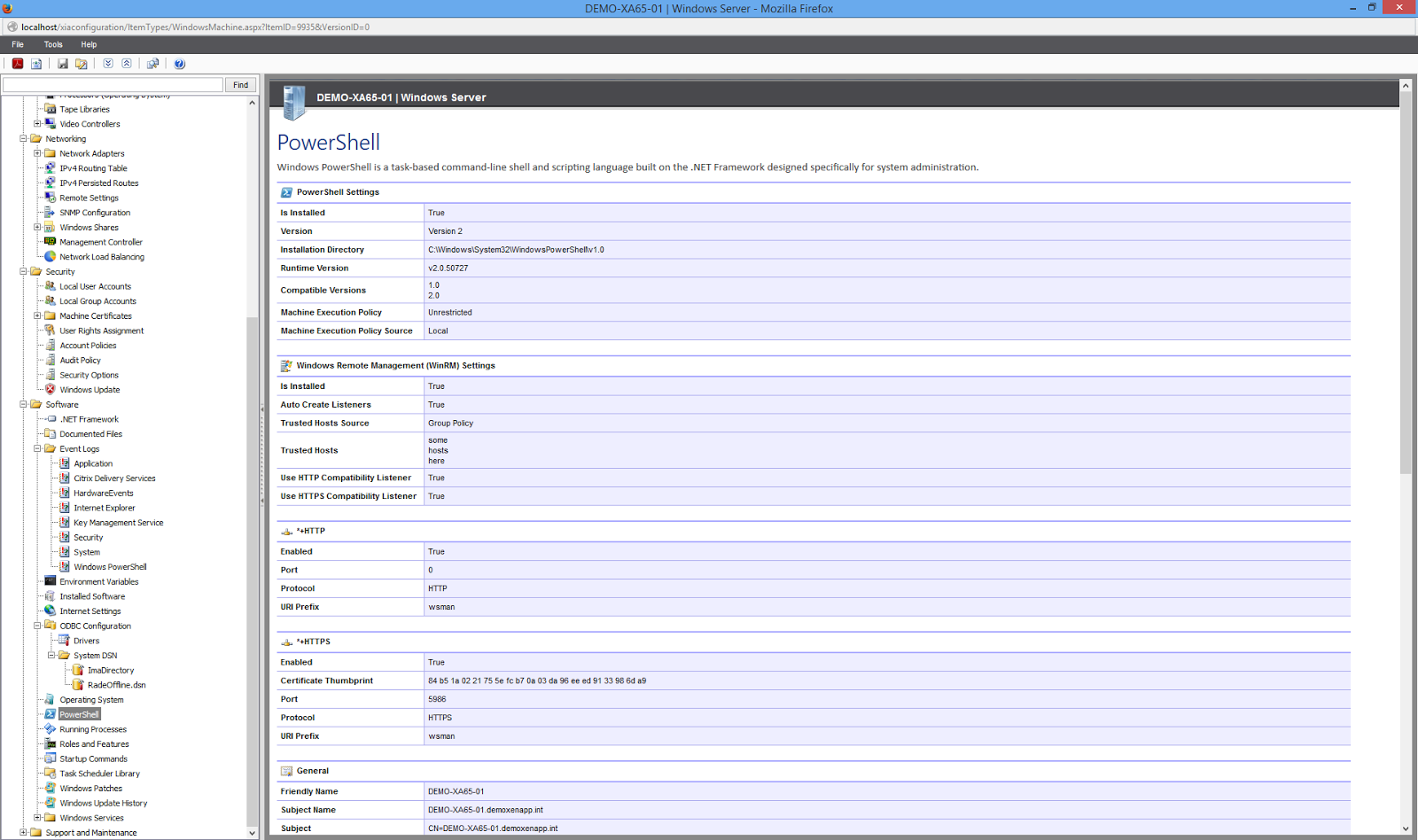Open RadeOffline.dsn tree item
1418x840 pixels.
(x=116, y=685)
